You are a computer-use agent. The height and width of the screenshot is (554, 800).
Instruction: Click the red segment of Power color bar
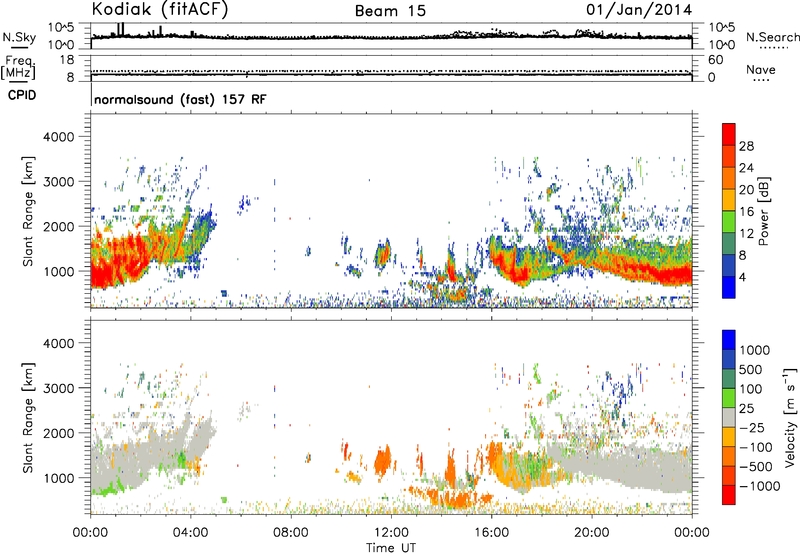pyautogui.click(x=729, y=134)
